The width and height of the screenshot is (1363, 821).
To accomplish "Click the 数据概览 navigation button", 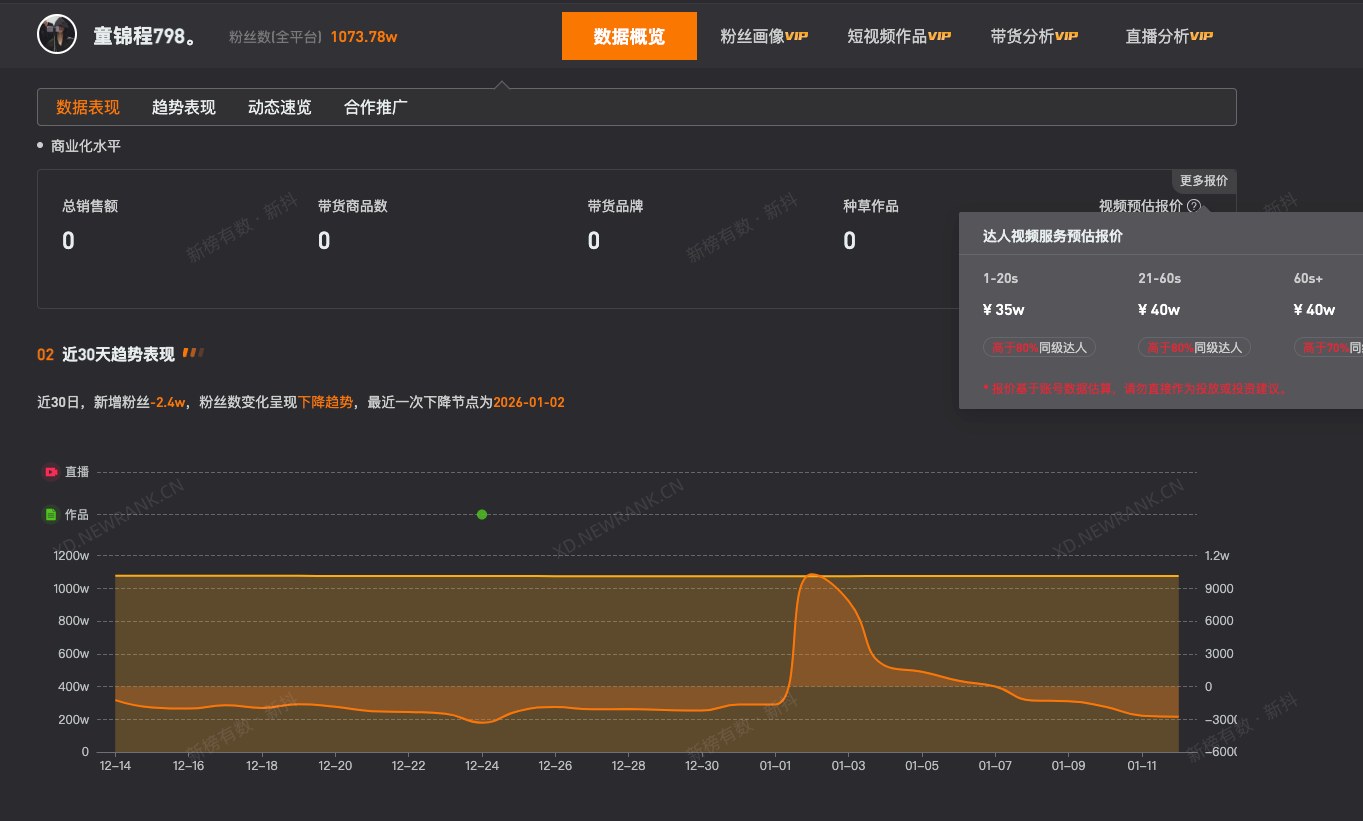I will [629, 34].
